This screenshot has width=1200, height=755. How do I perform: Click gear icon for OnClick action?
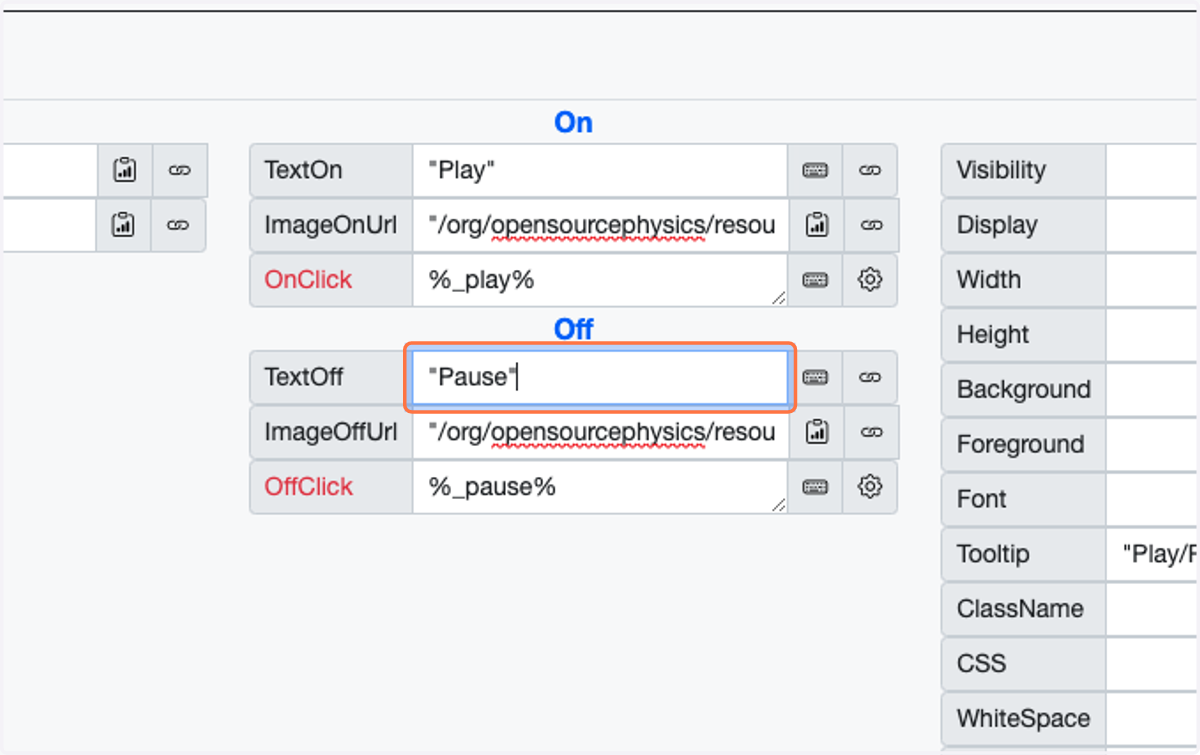870,280
